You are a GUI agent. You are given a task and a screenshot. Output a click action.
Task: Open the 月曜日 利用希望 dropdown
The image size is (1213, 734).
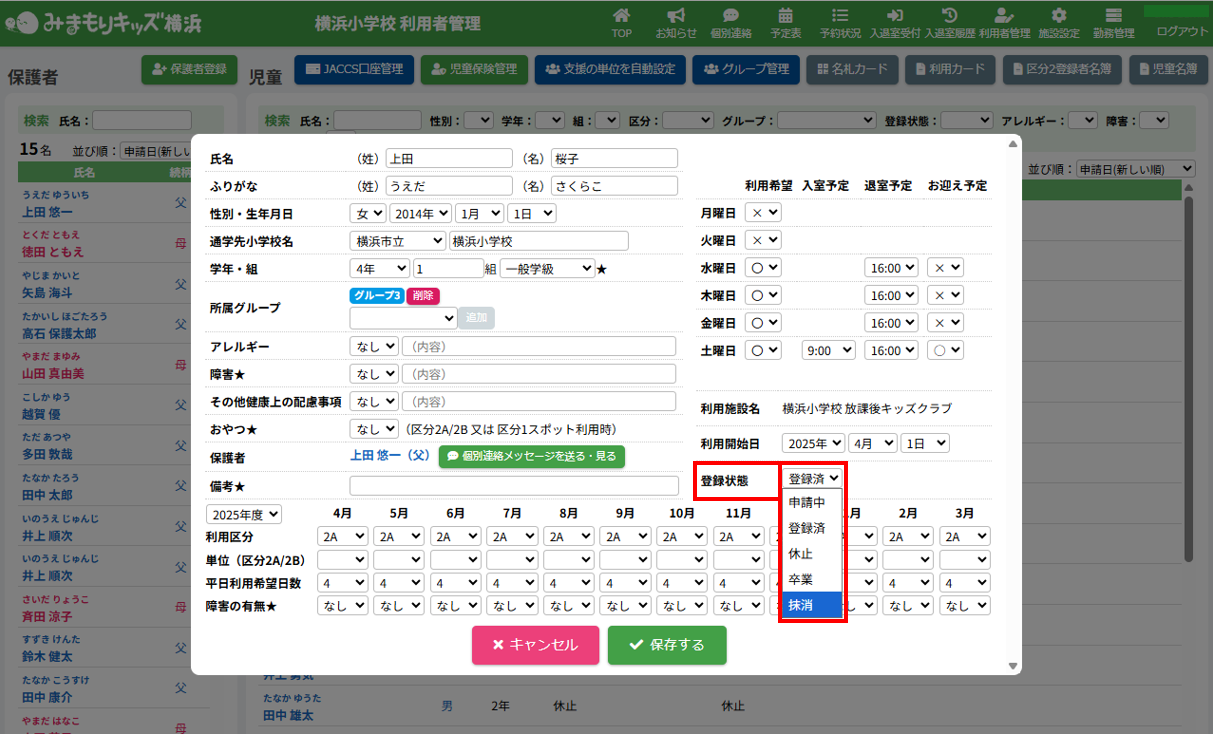pos(765,213)
